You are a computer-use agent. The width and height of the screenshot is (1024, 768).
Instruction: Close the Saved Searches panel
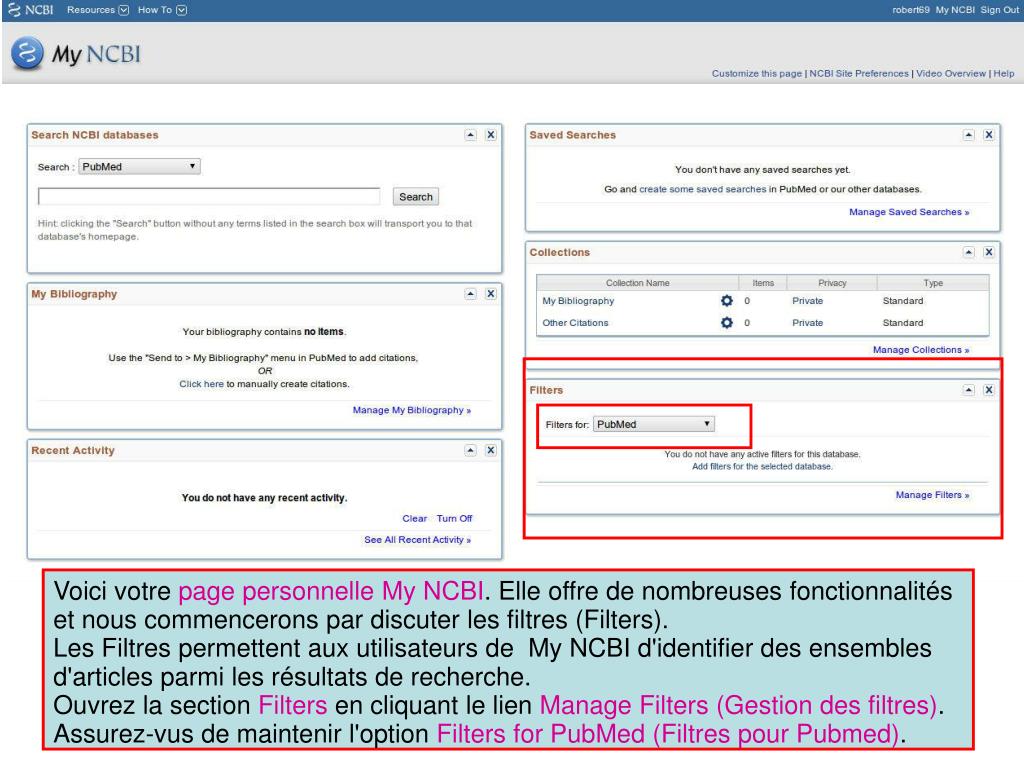989,135
